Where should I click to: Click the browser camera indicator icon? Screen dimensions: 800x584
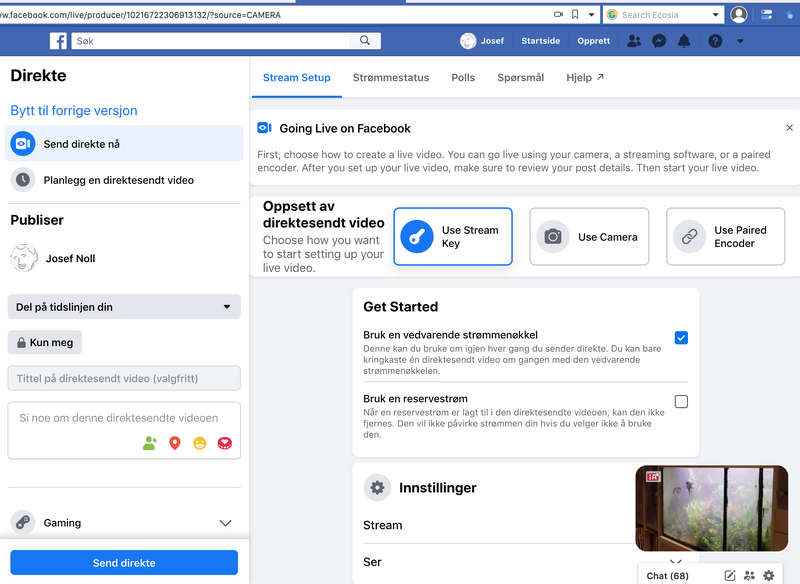tap(558, 15)
